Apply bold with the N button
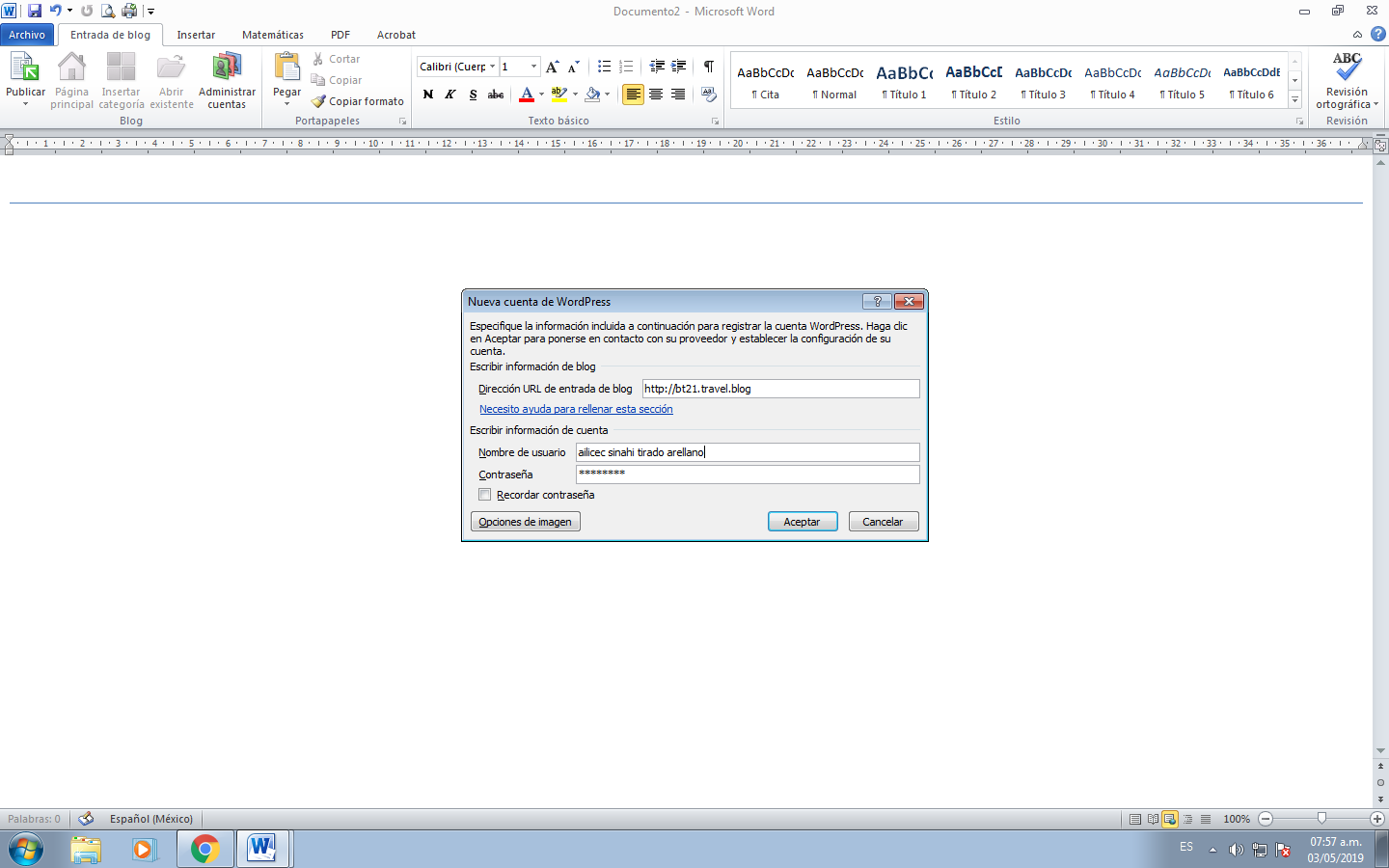This screenshot has height=868, width=1389. click(428, 95)
